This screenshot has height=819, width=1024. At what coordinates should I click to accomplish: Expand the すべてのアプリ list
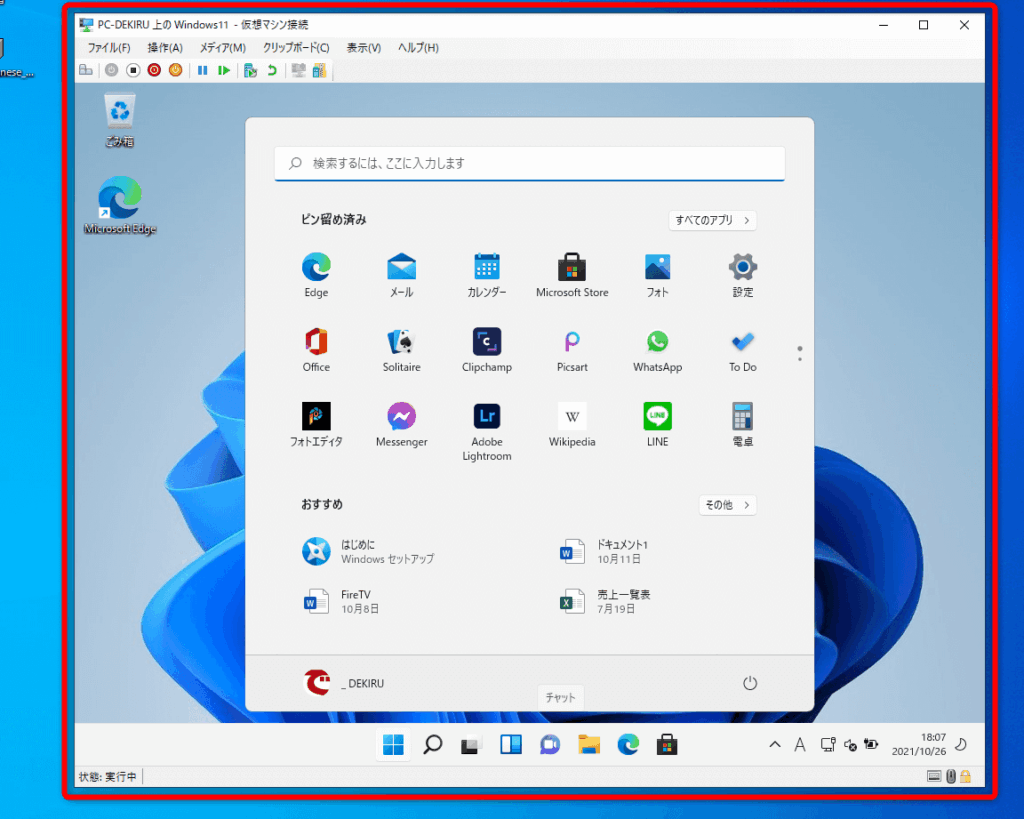(x=712, y=220)
